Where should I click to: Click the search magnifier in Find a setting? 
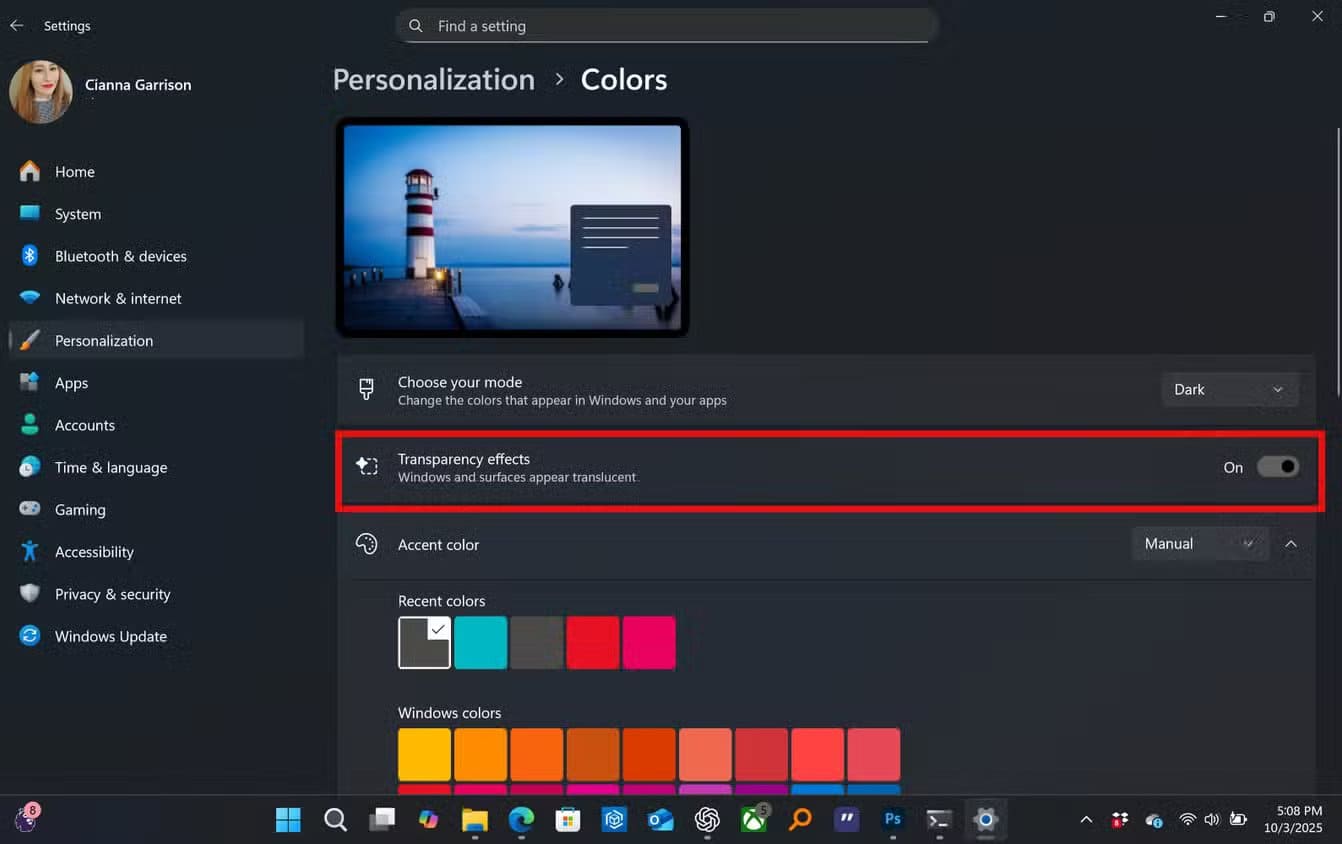click(416, 26)
